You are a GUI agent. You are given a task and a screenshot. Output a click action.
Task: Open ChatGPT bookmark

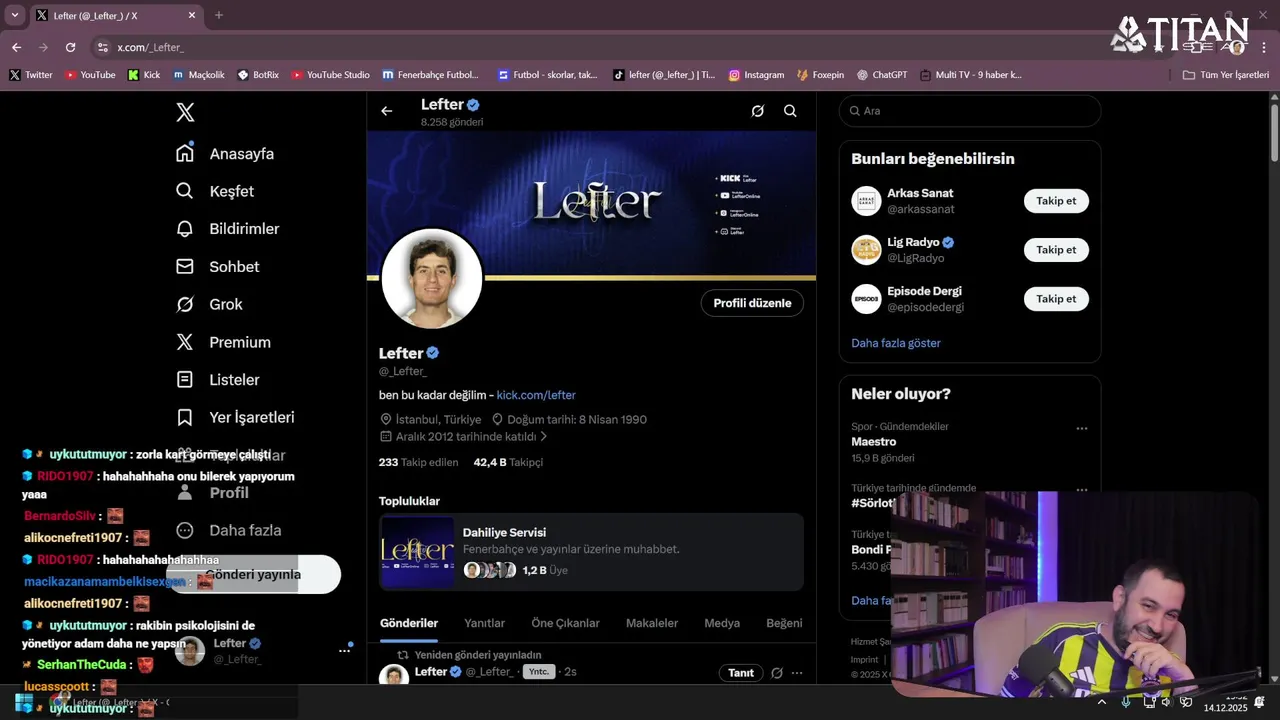click(882, 75)
